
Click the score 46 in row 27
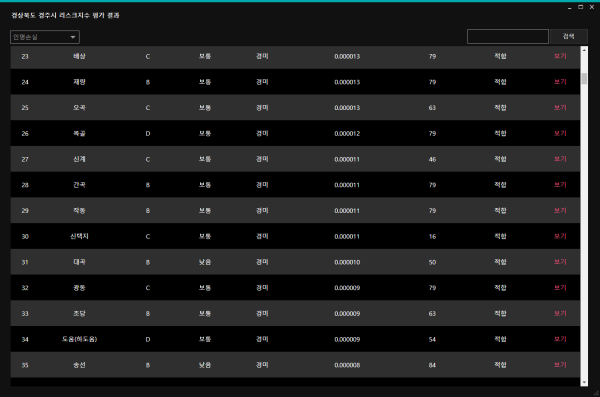pyautogui.click(x=432, y=159)
